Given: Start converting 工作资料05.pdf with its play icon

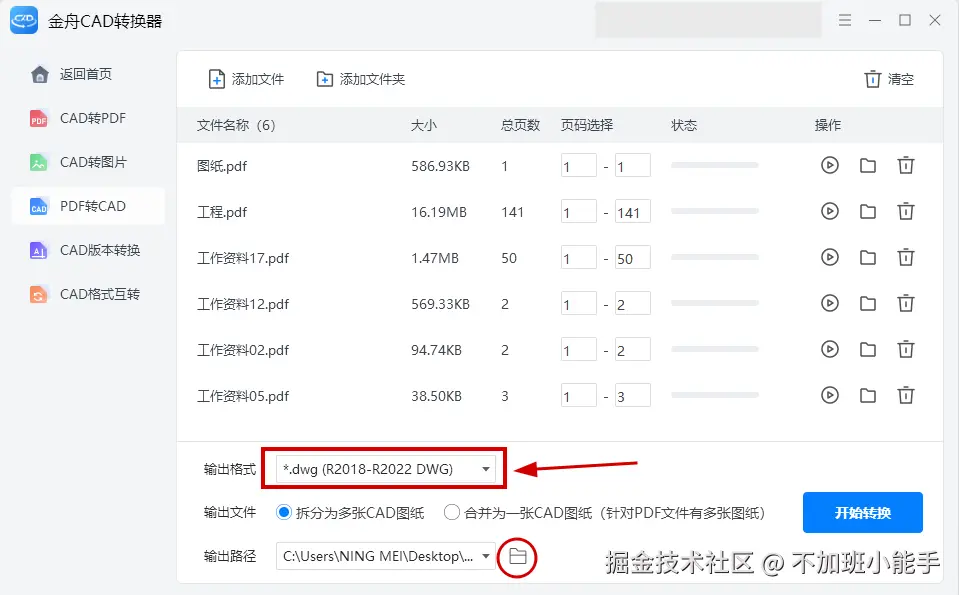Looking at the screenshot, I should click(x=829, y=395).
